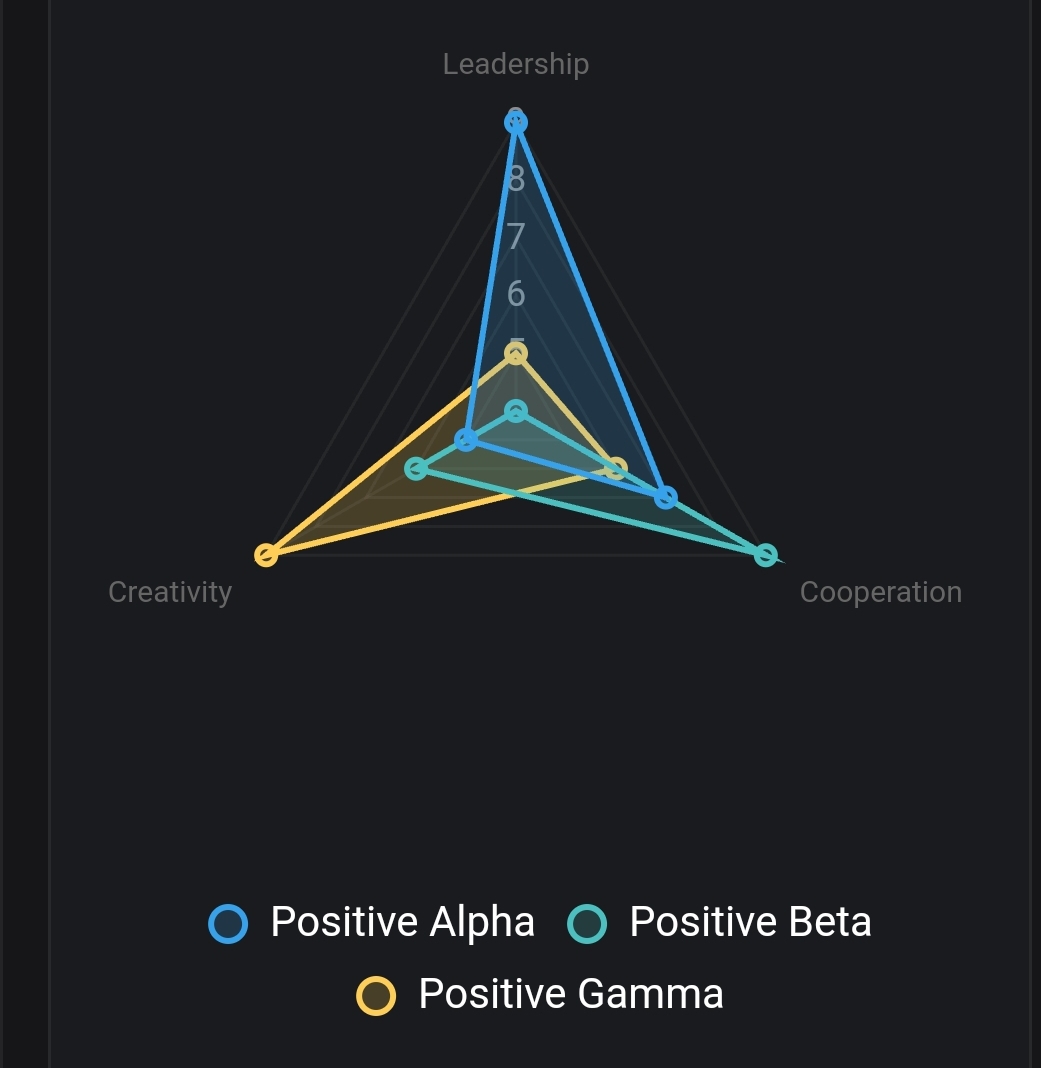Toggle the Positive Gamma legend marker

(377, 996)
